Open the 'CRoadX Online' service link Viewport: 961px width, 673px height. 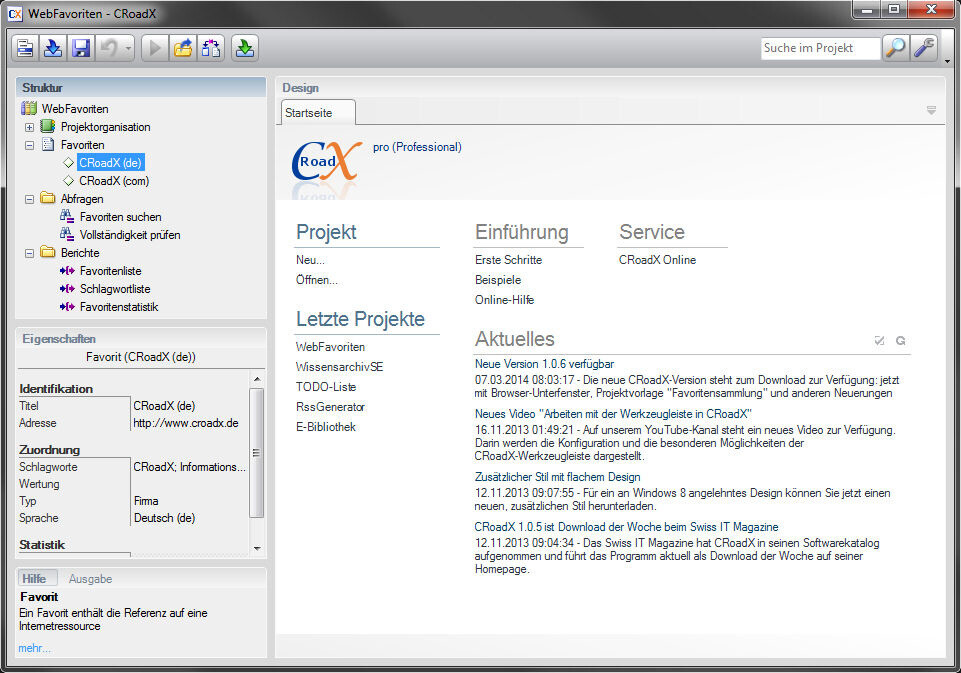point(657,260)
